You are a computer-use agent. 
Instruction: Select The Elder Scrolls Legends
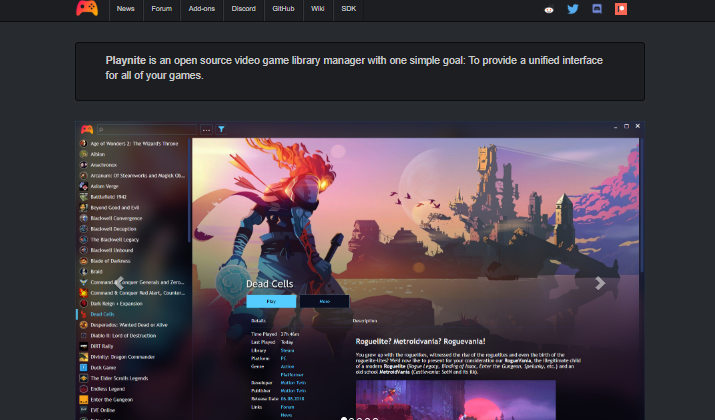click(119, 379)
